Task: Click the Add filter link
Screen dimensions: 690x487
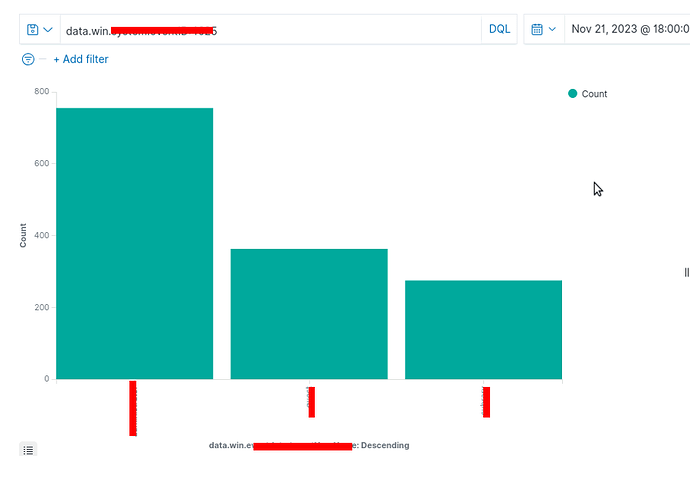Action: point(81,59)
